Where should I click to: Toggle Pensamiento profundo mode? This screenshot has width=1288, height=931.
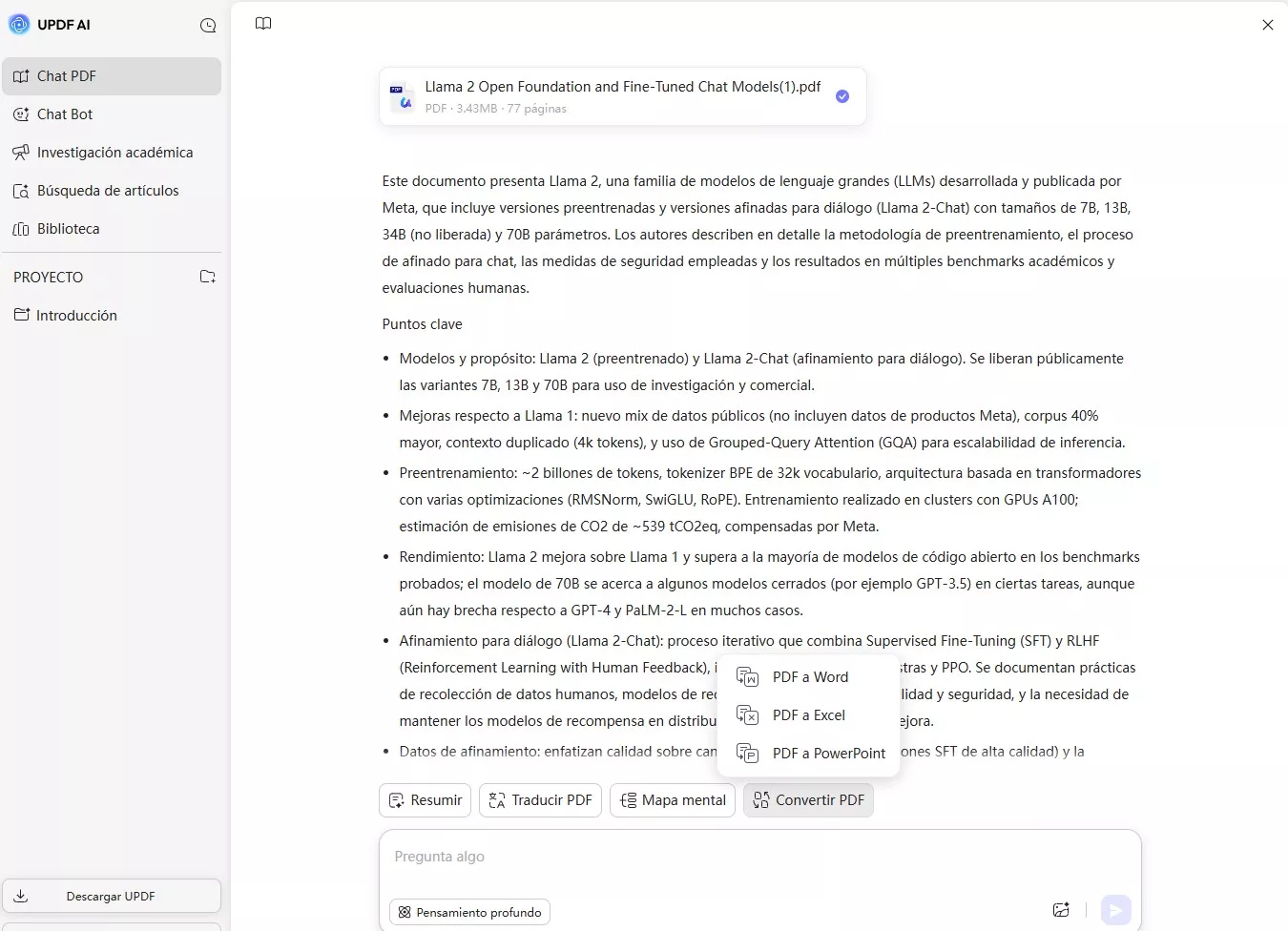(469, 912)
